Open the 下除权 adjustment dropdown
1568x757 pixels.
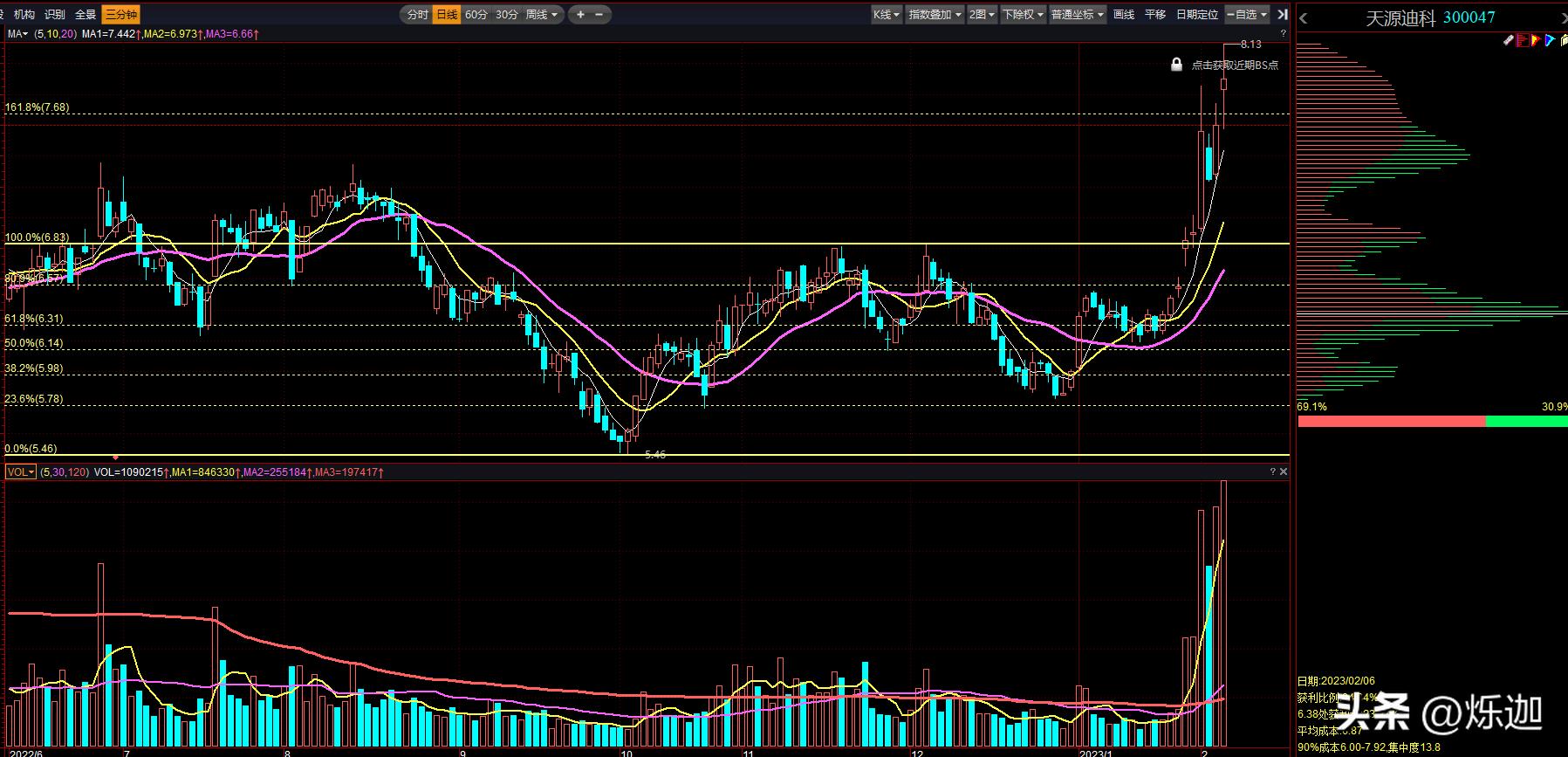(1023, 14)
